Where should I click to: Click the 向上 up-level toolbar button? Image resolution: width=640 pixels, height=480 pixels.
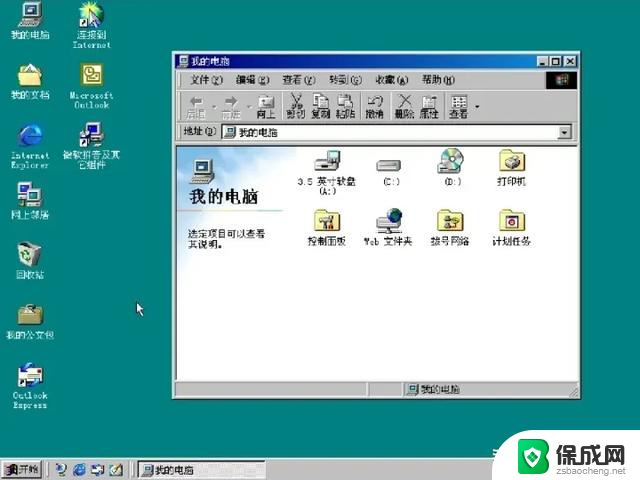266,107
